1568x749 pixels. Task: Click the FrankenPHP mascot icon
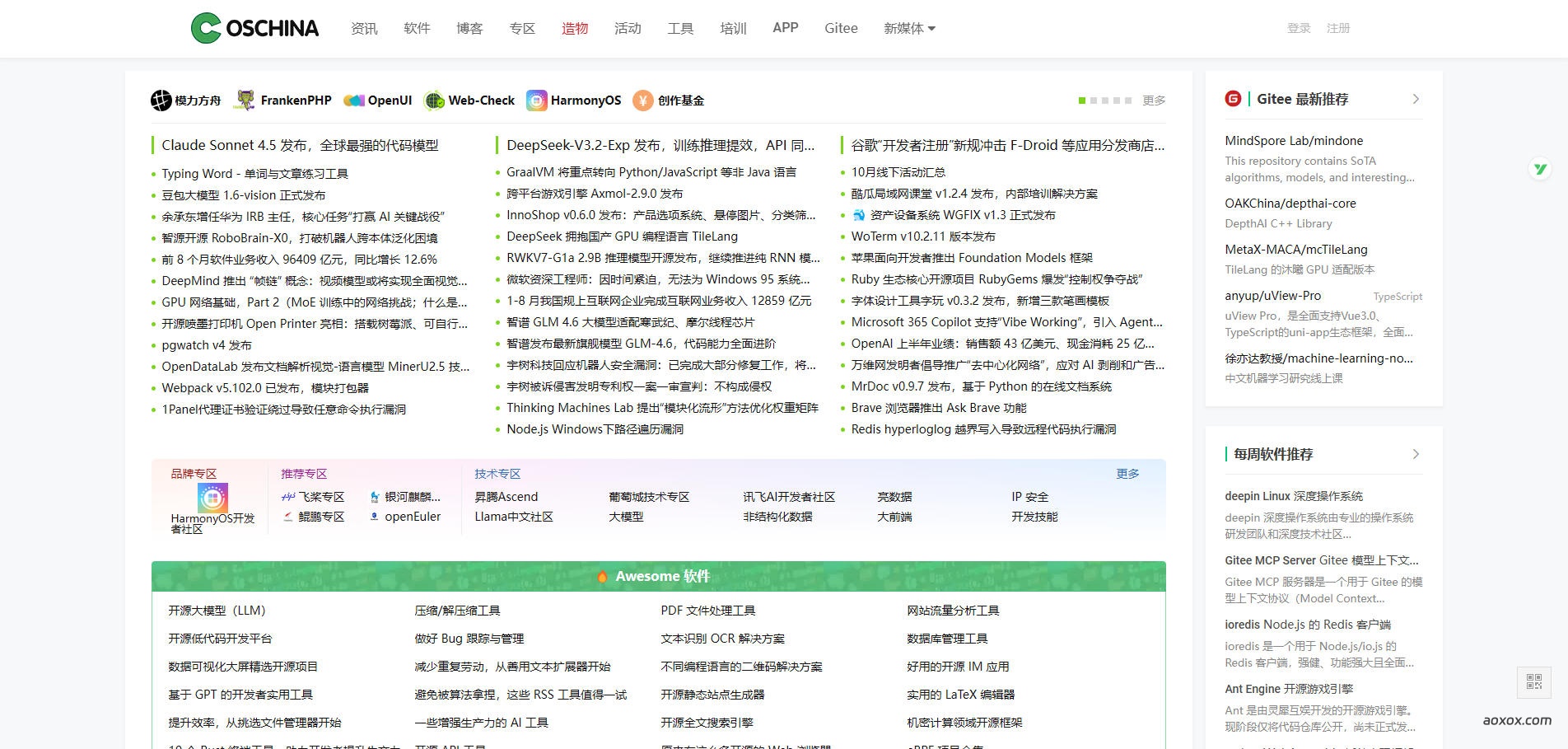coord(245,101)
